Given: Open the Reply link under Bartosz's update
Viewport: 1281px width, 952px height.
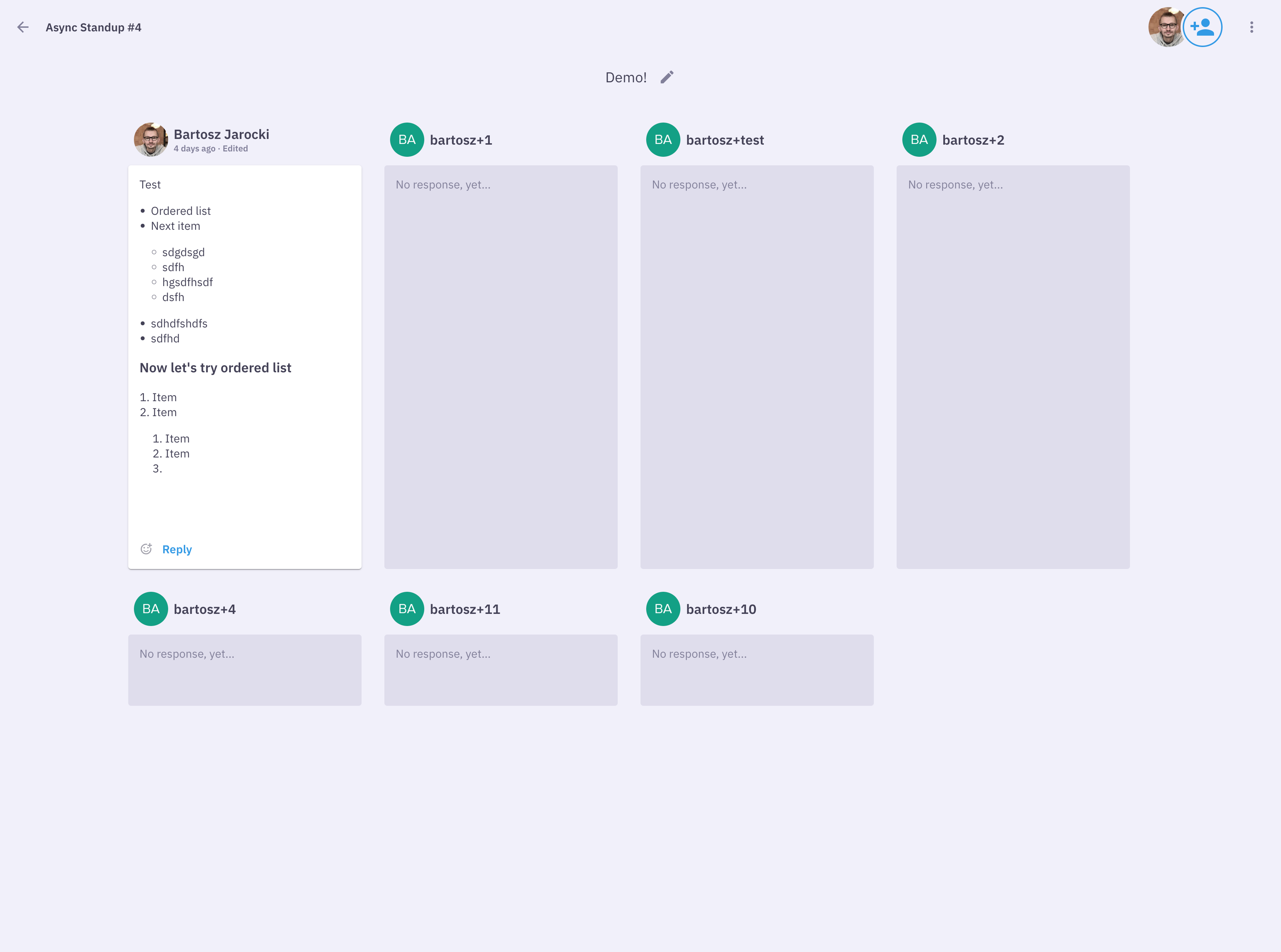Looking at the screenshot, I should pos(176,549).
